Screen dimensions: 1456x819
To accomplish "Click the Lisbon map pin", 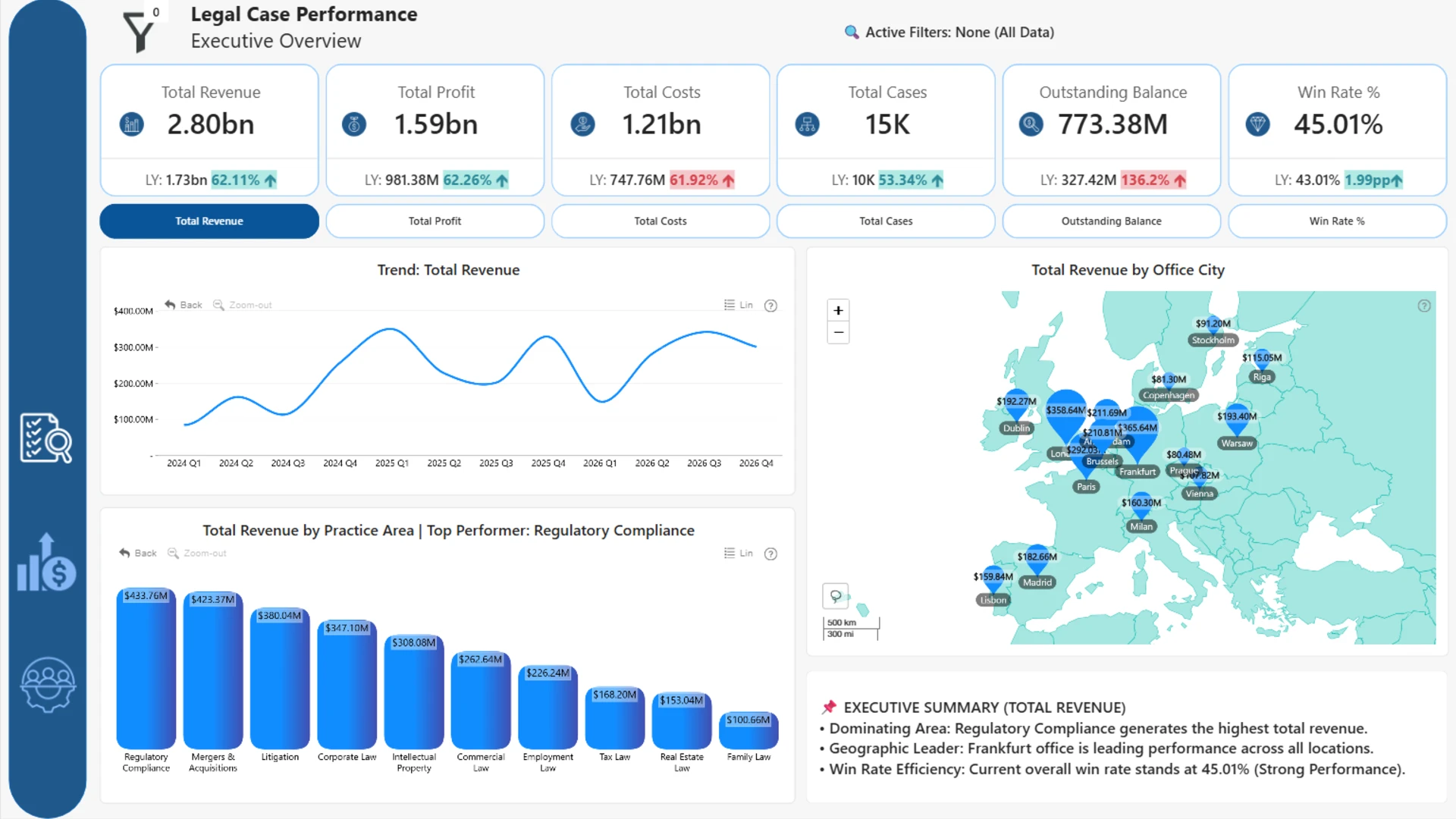I will 993,581.
